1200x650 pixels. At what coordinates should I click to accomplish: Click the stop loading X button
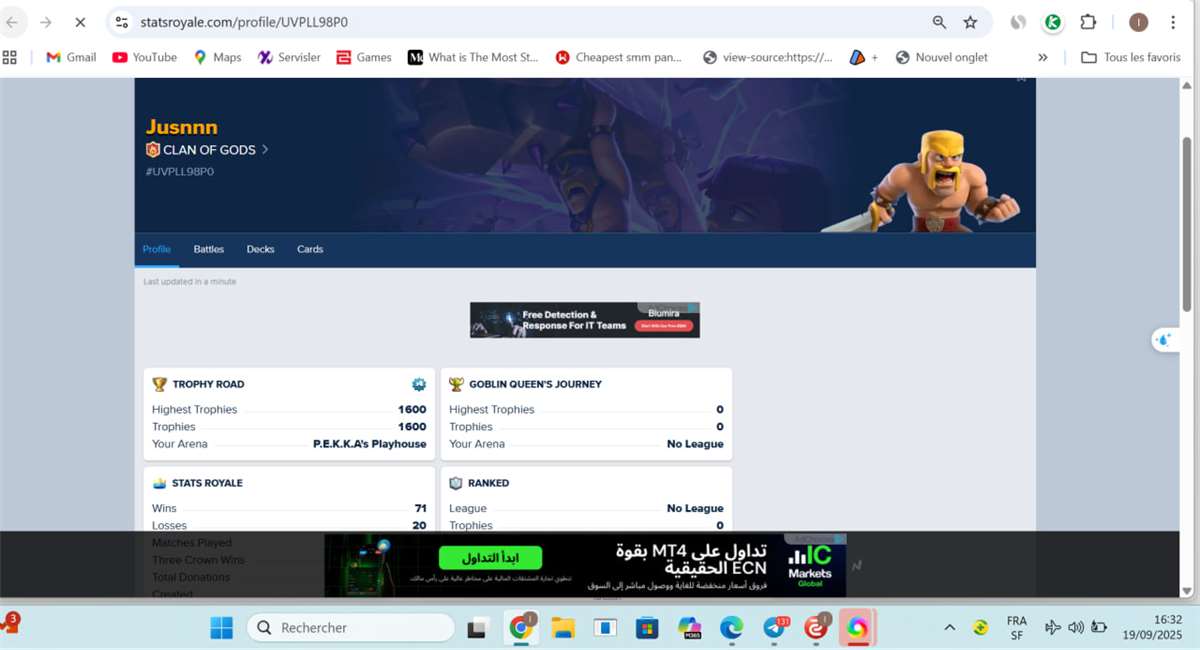pos(80,22)
